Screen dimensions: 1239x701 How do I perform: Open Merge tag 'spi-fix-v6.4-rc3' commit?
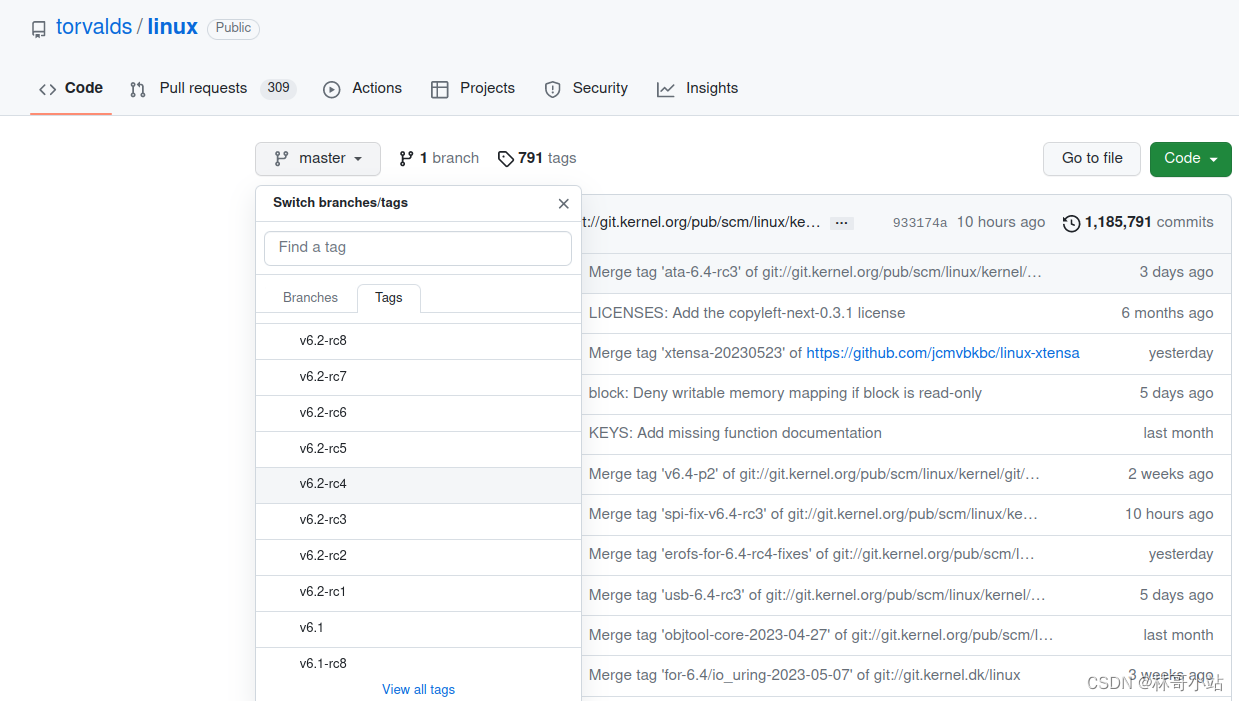(813, 514)
